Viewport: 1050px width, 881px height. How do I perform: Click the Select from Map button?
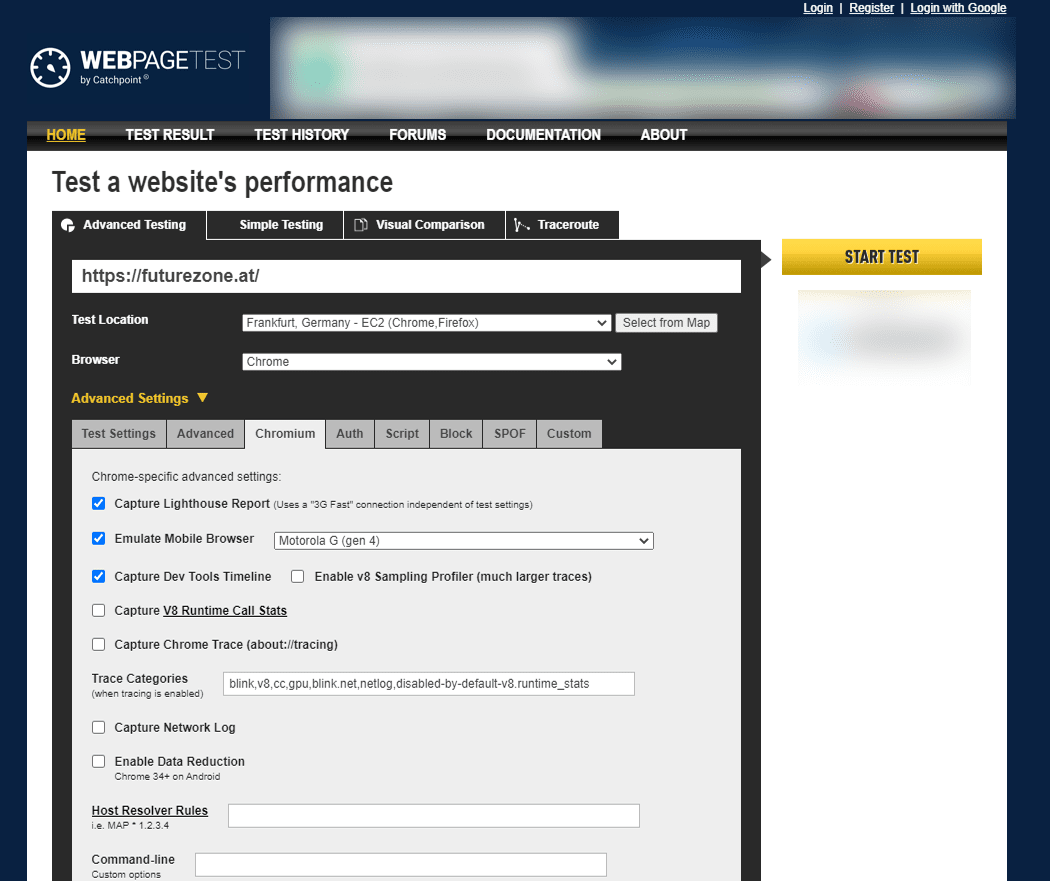coord(666,323)
